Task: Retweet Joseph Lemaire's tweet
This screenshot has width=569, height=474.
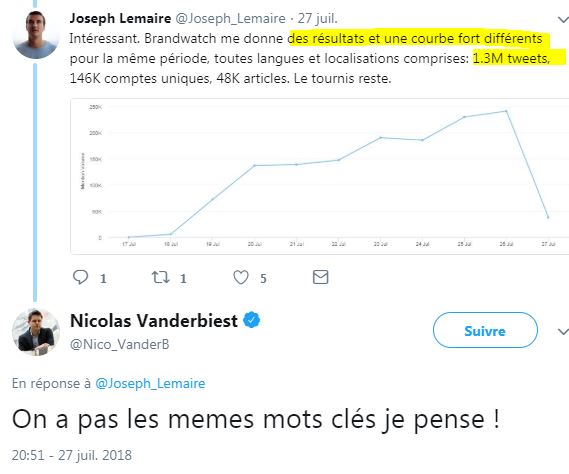Action: point(160,277)
